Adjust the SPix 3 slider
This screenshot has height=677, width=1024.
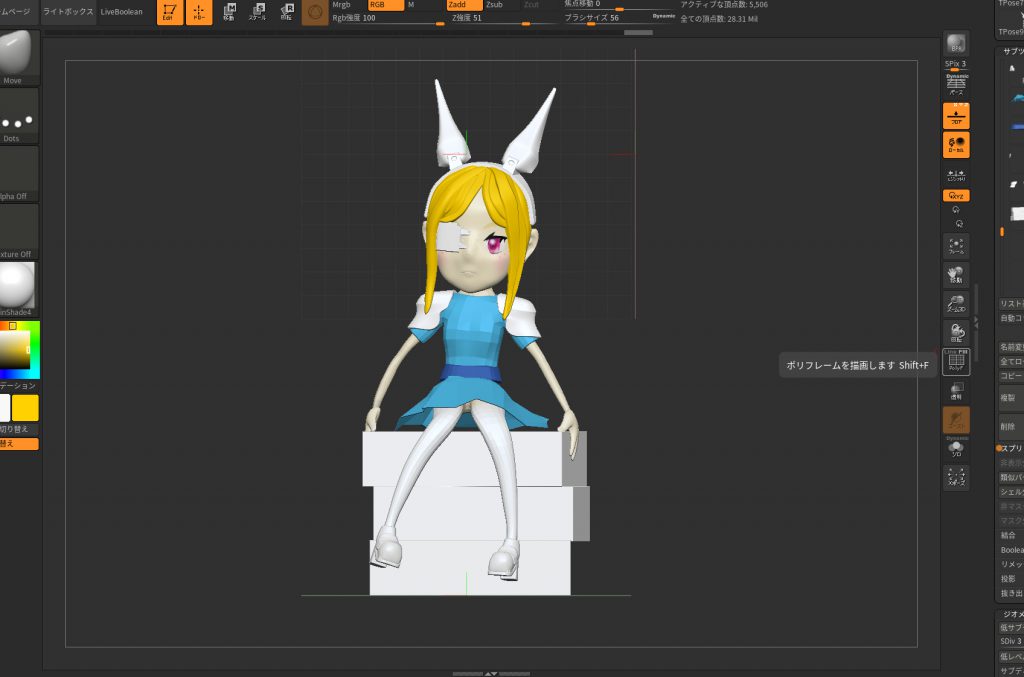pyautogui.click(x=955, y=65)
